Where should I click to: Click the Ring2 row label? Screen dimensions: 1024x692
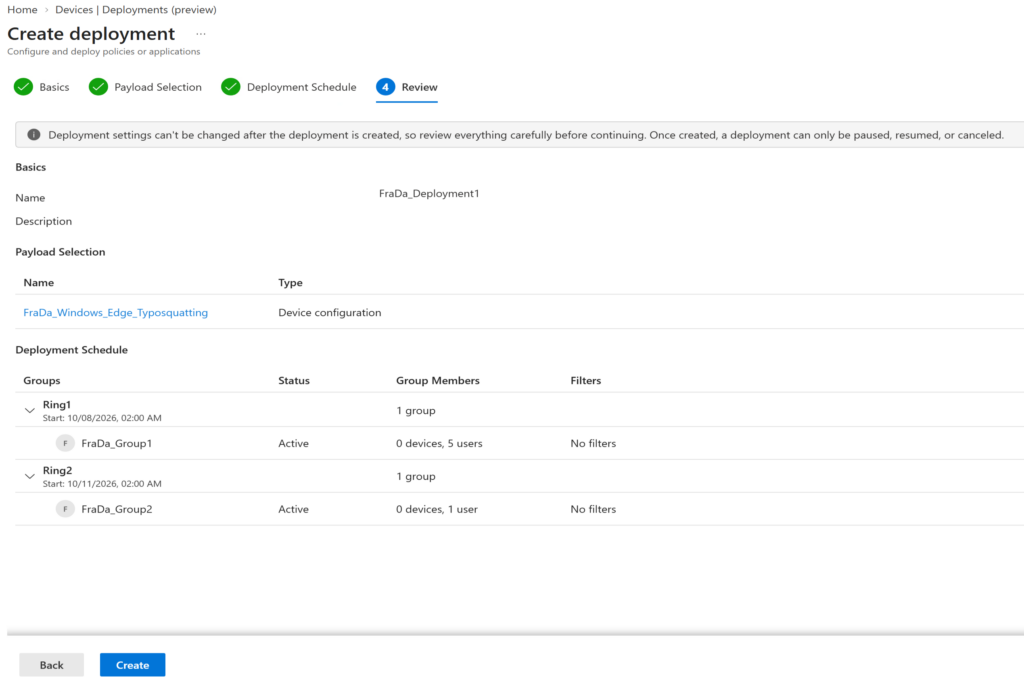57,471
